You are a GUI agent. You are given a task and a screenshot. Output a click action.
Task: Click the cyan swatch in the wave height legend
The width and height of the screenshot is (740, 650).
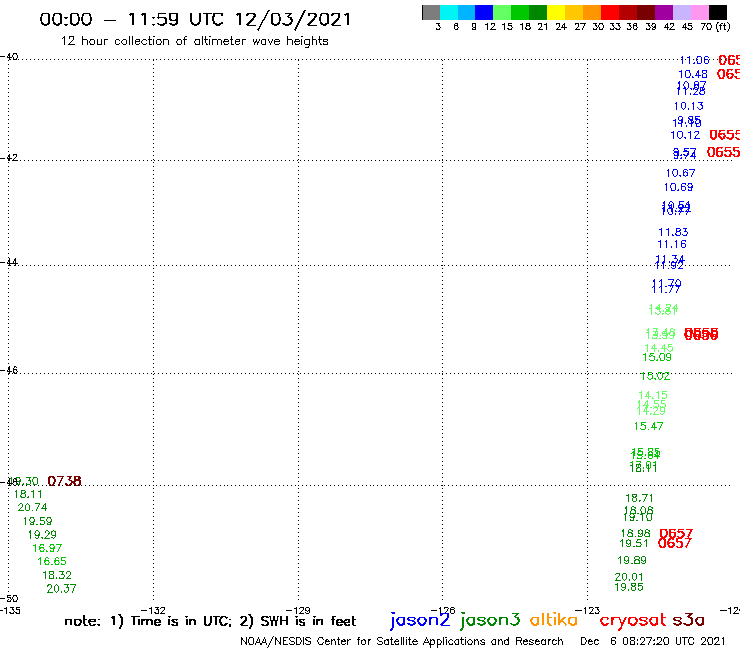pyautogui.click(x=449, y=12)
